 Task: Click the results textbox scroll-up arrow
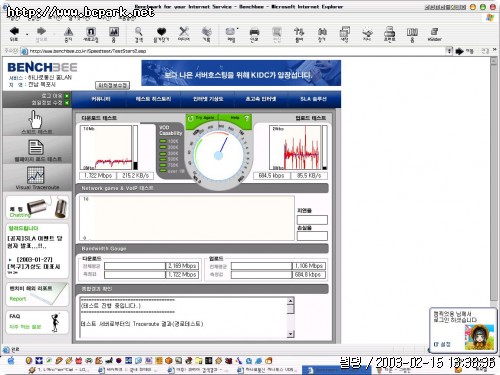coord(290,301)
